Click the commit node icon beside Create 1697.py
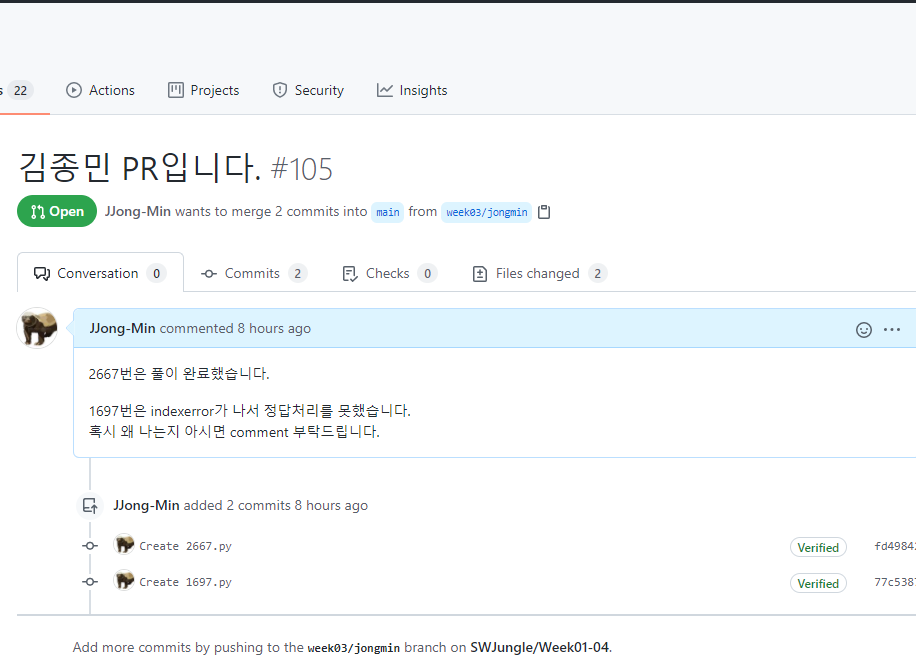 click(x=90, y=582)
